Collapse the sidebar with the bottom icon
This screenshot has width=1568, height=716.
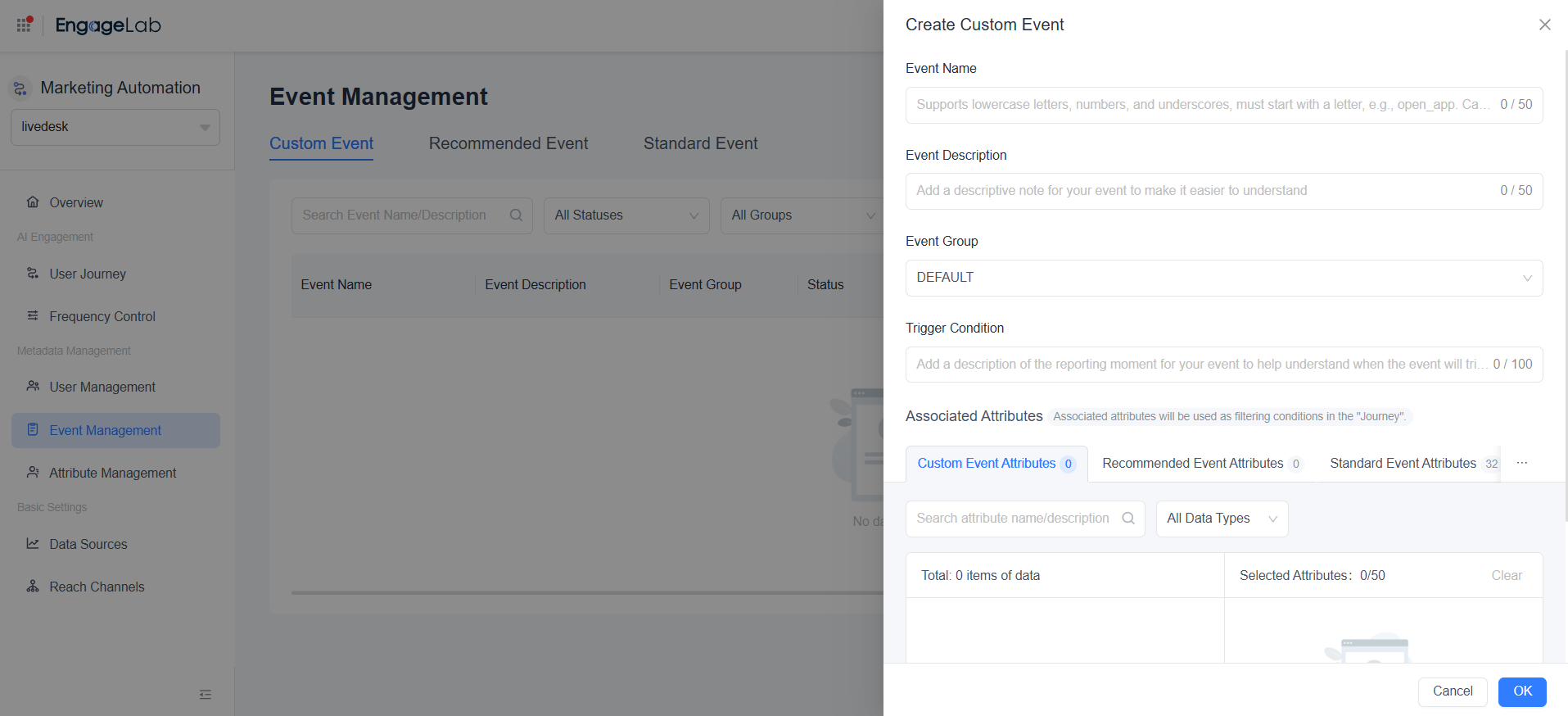coord(206,695)
